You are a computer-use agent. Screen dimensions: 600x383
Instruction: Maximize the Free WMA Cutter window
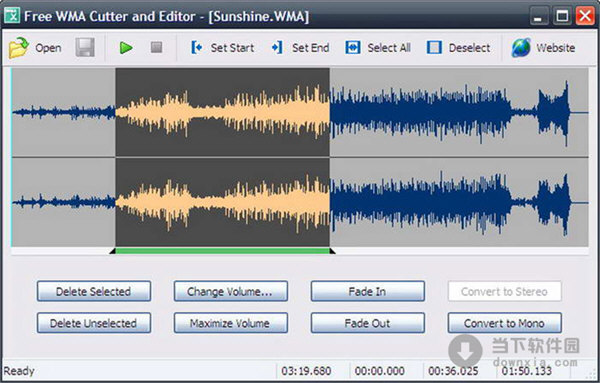[x=562, y=16]
